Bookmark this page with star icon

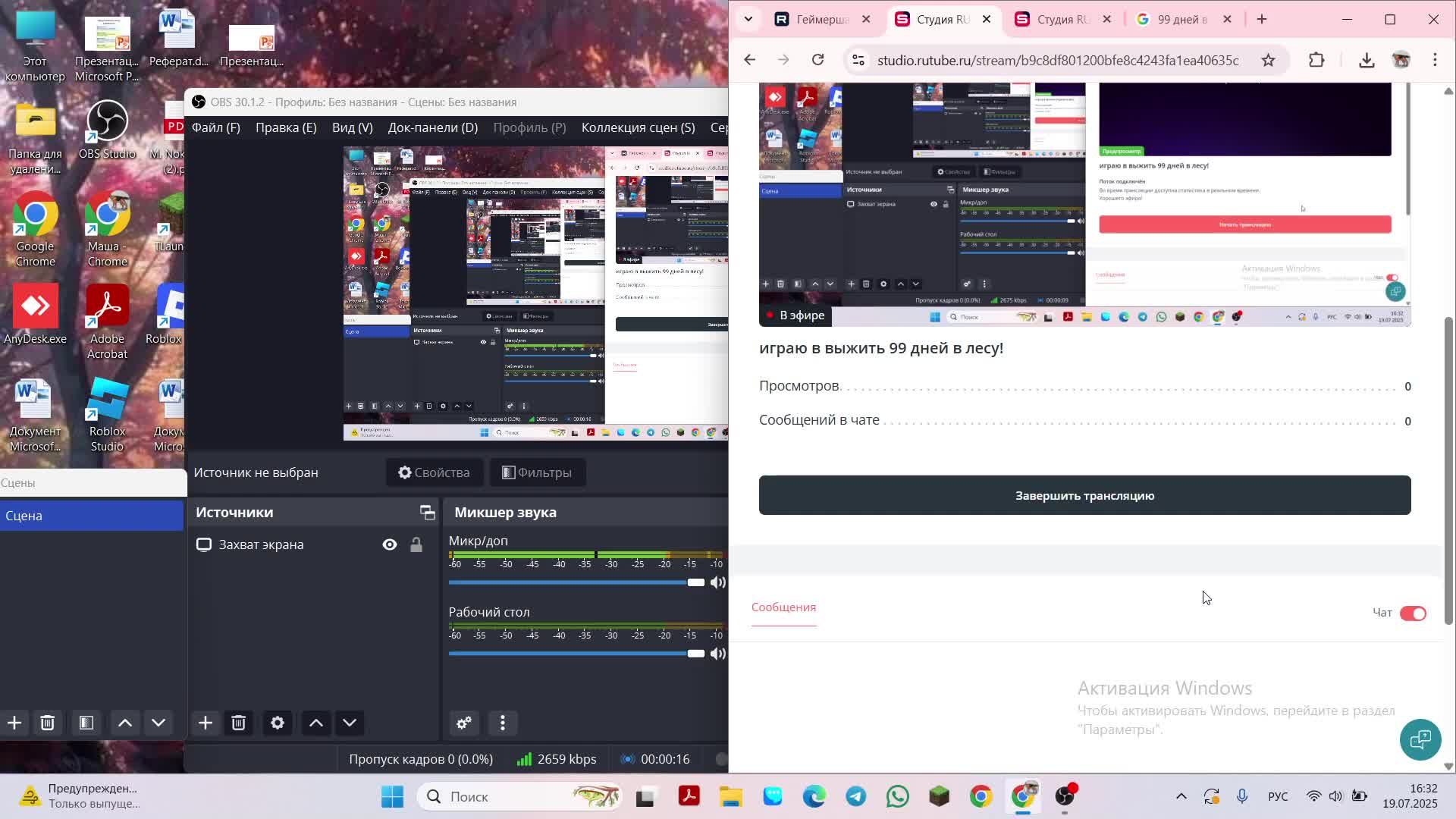tap(1268, 60)
